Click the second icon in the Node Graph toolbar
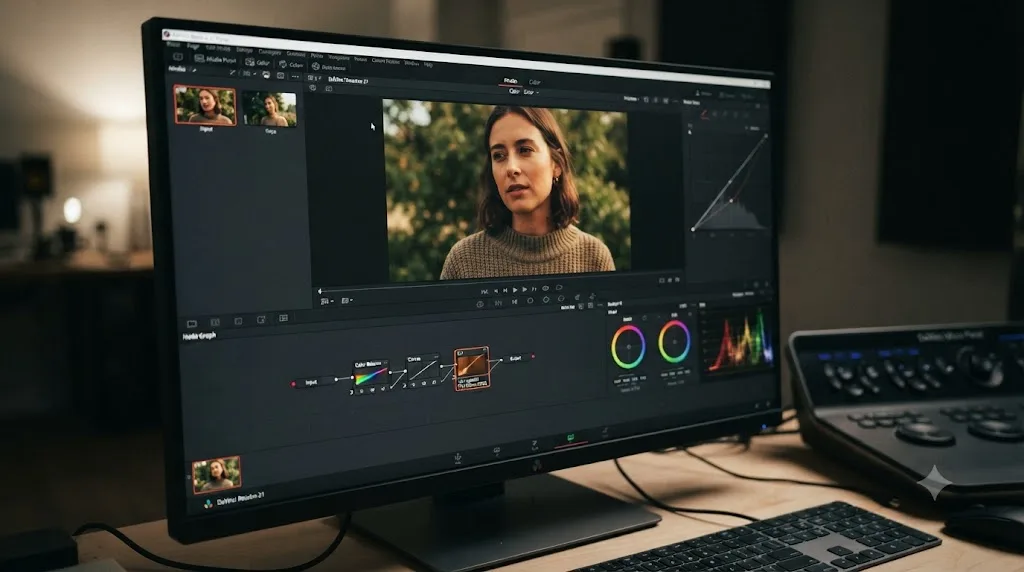This screenshot has width=1024, height=572. click(x=215, y=322)
